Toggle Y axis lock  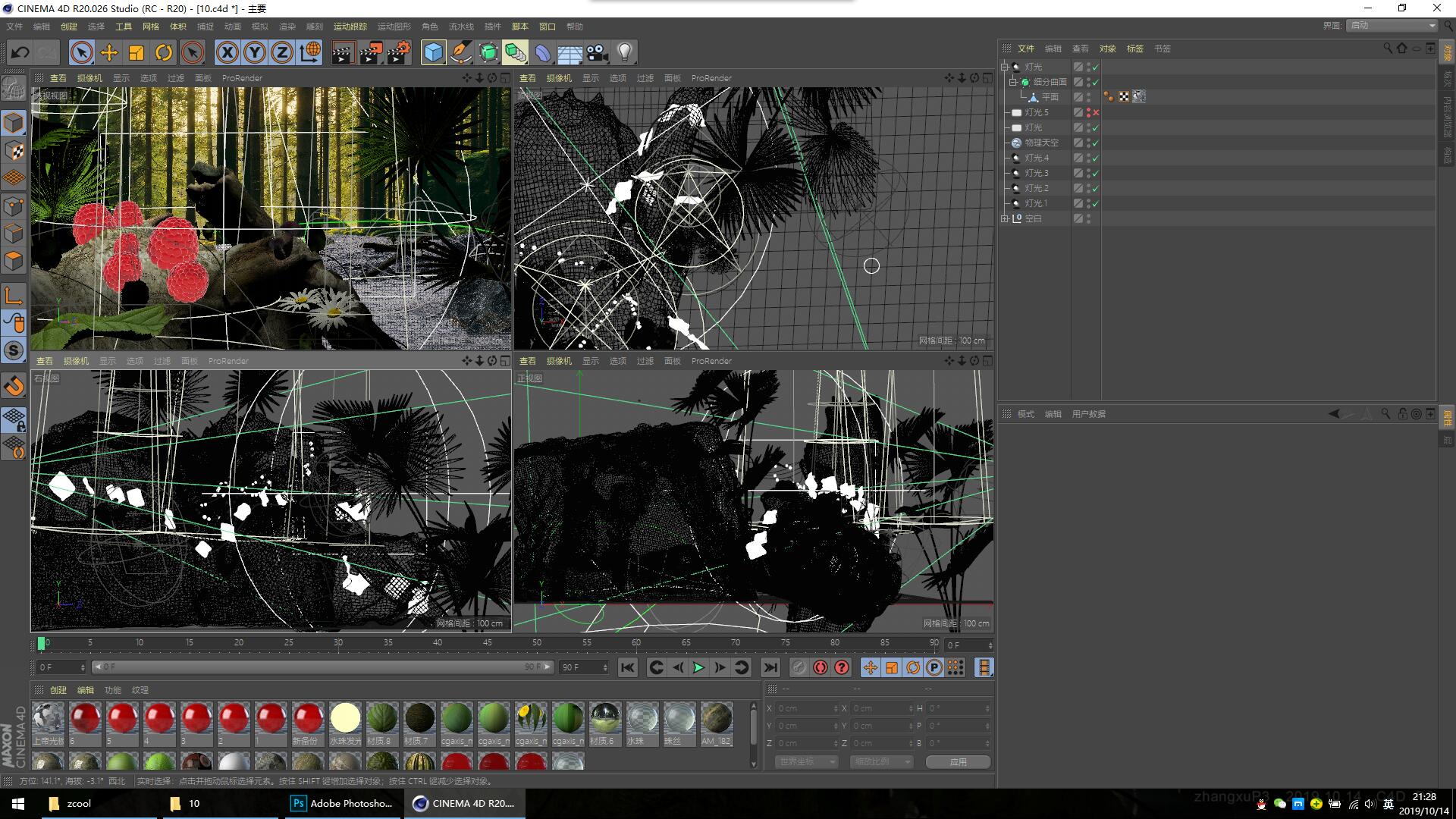click(254, 52)
